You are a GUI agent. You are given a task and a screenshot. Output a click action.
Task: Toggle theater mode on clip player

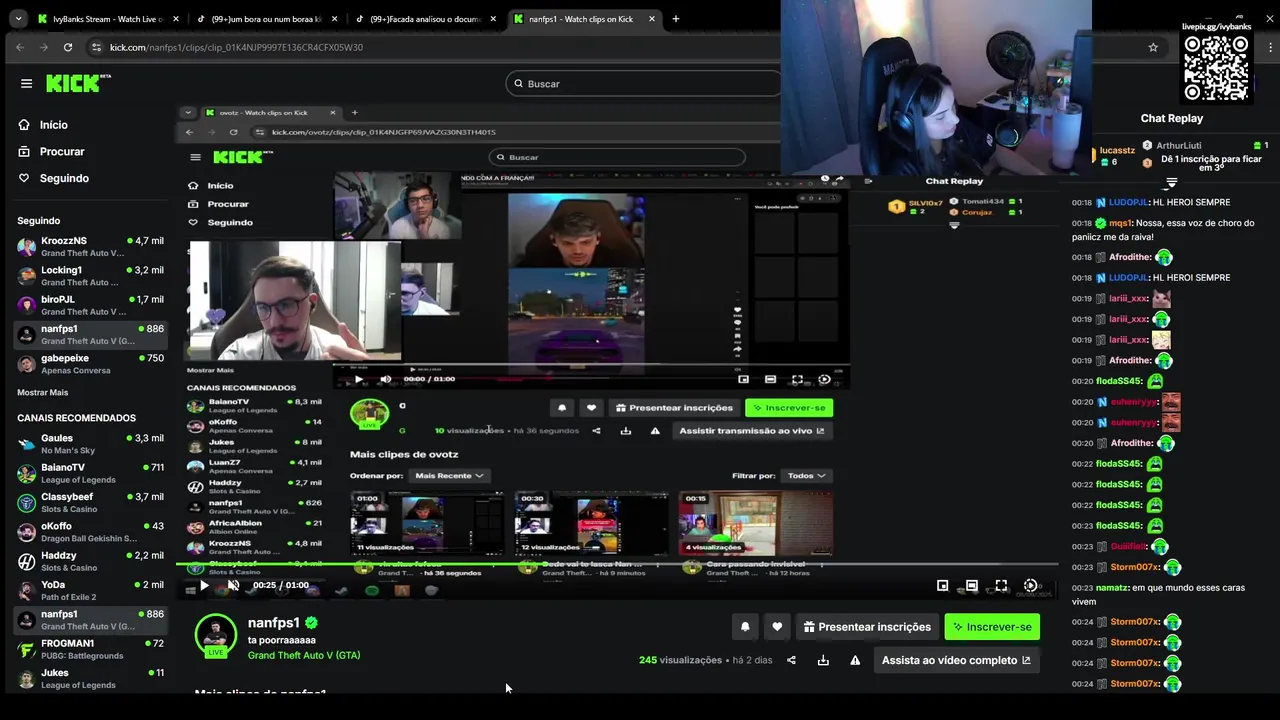[971, 586]
